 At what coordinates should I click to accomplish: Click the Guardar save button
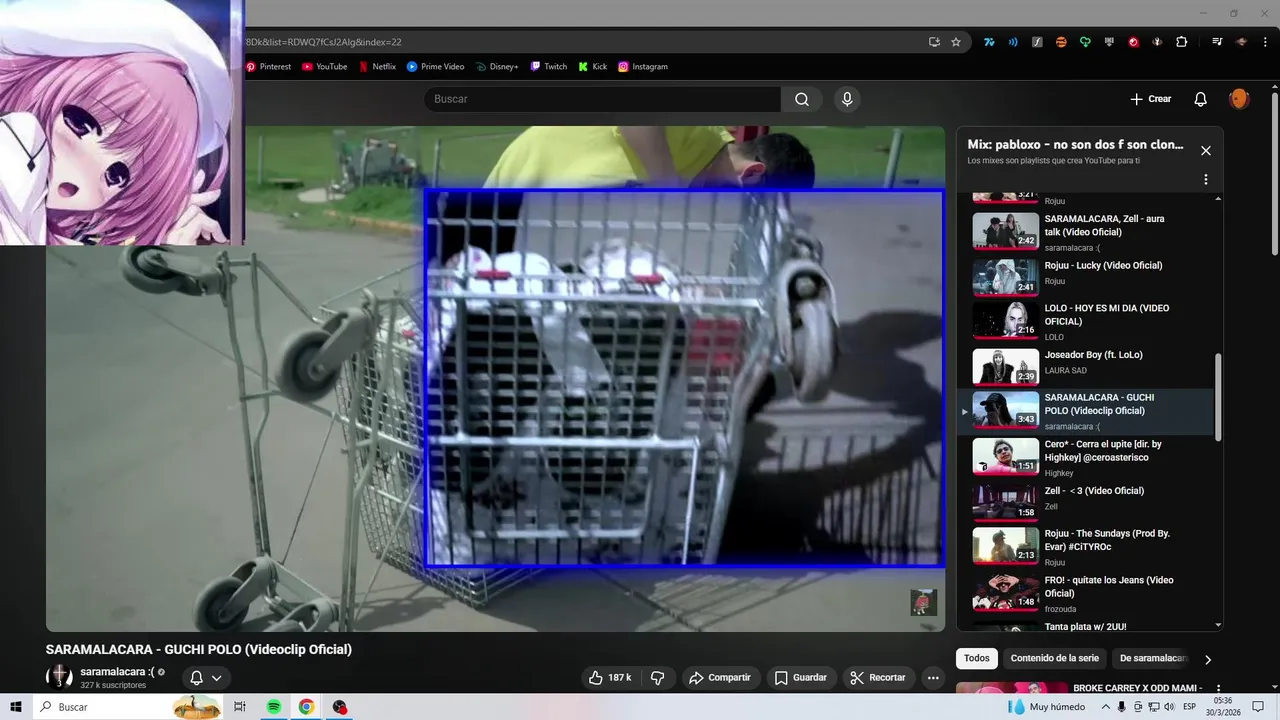tap(801, 677)
